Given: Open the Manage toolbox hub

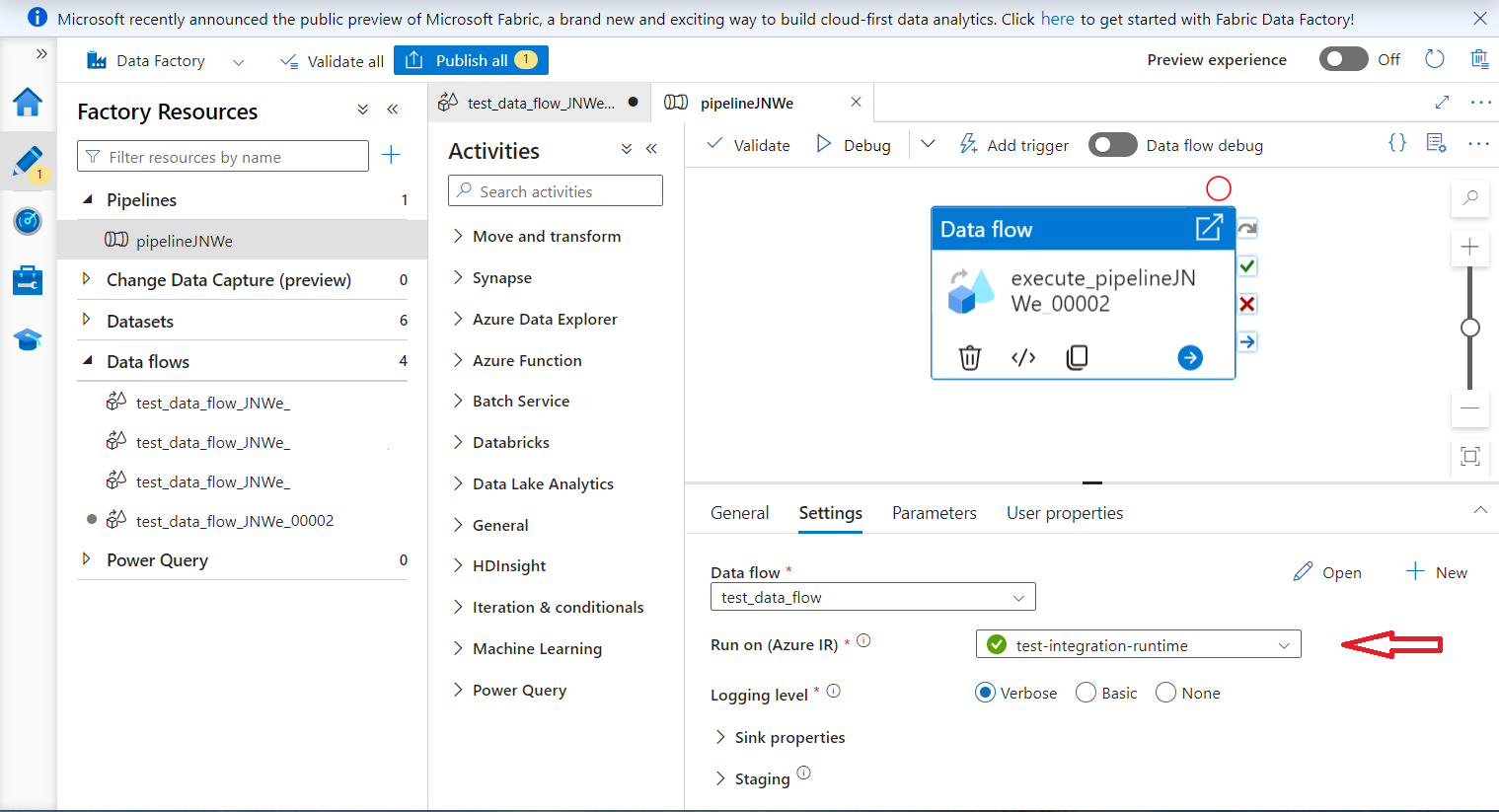Looking at the screenshot, I should (28, 280).
